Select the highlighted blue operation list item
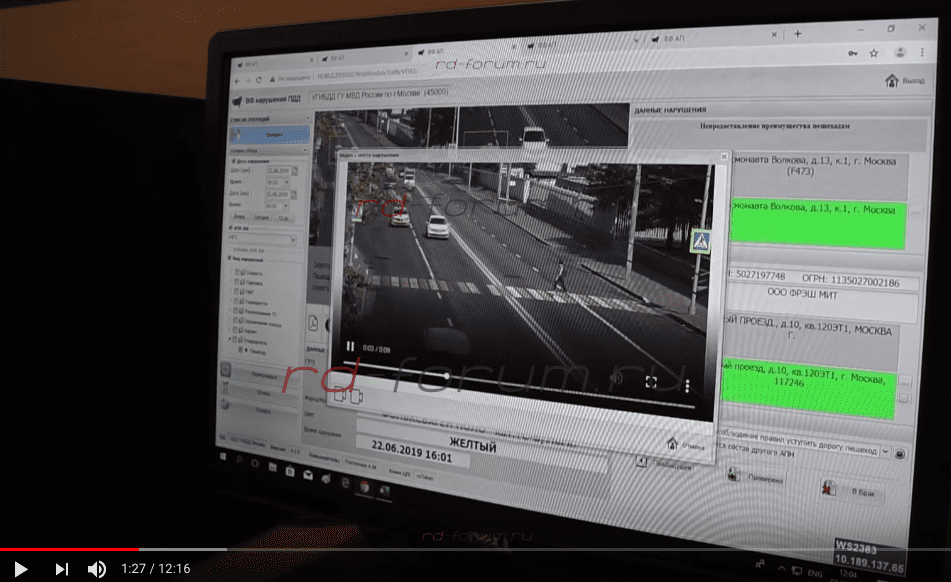The image size is (951, 582). tap(271, 135)
